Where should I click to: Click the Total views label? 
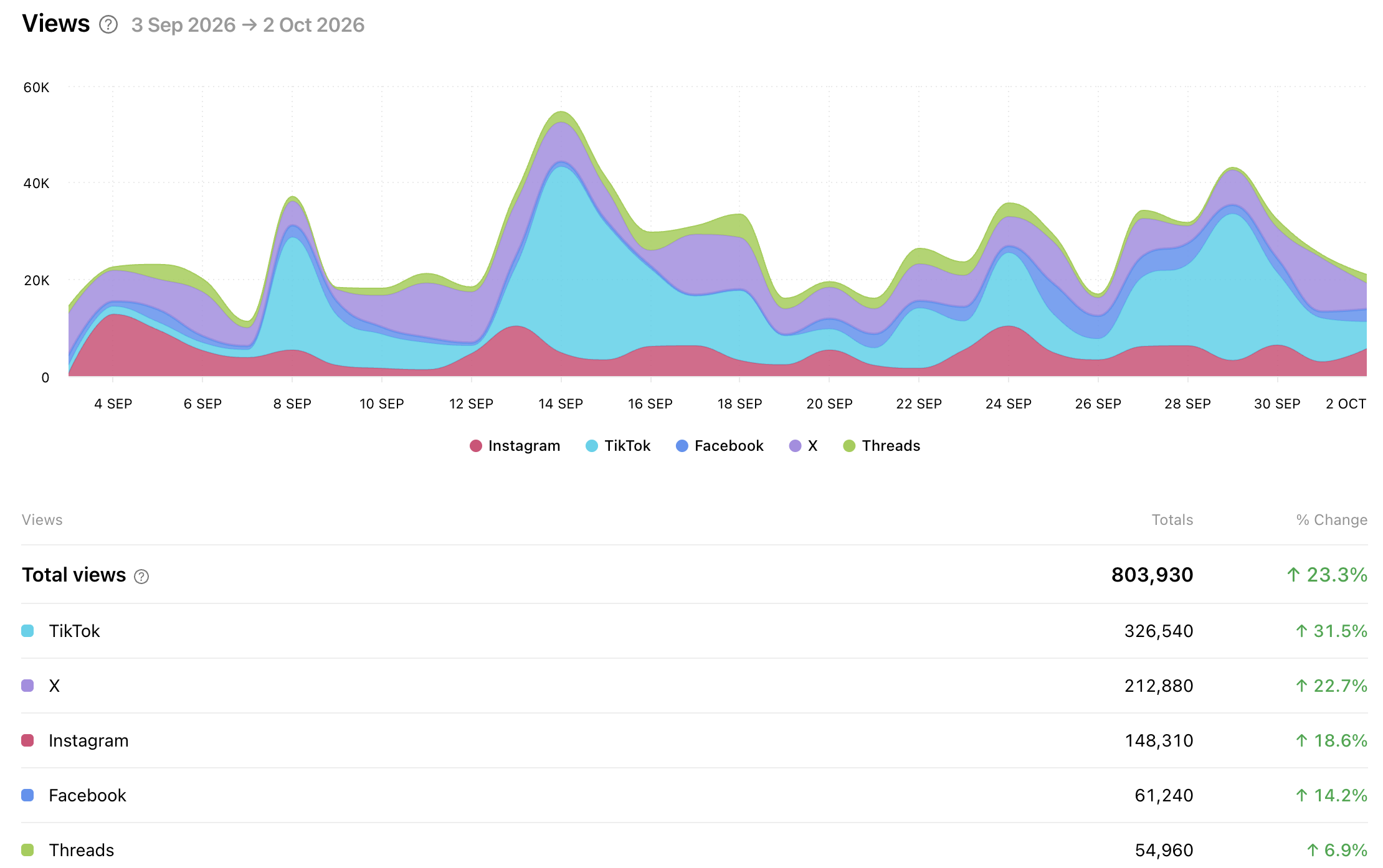[x=74, y=575]
